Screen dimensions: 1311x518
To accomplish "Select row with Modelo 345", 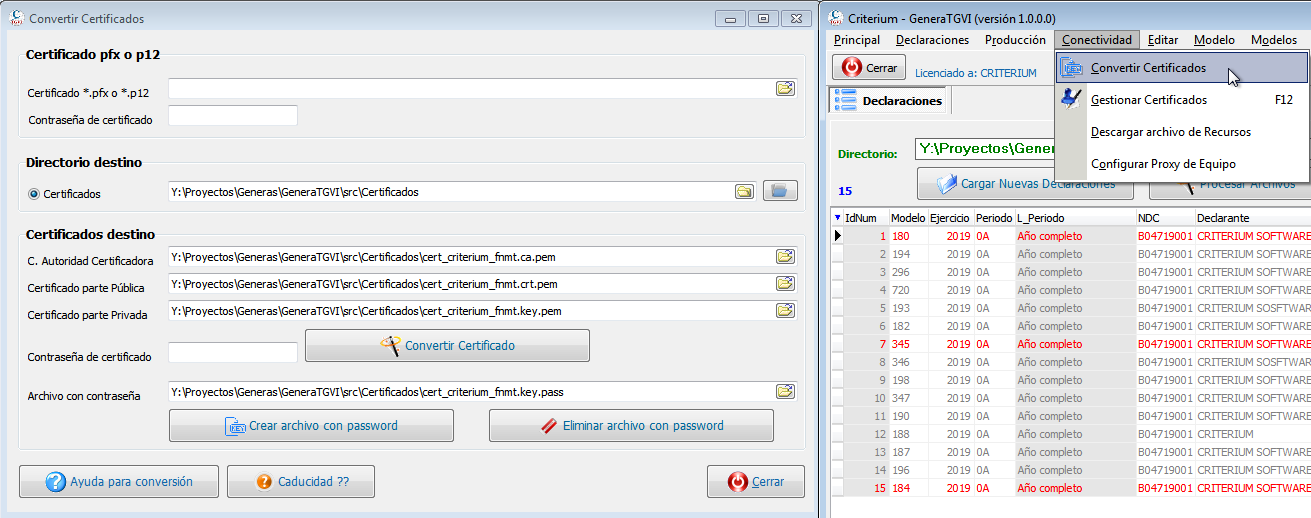I will pos(1071,344).
